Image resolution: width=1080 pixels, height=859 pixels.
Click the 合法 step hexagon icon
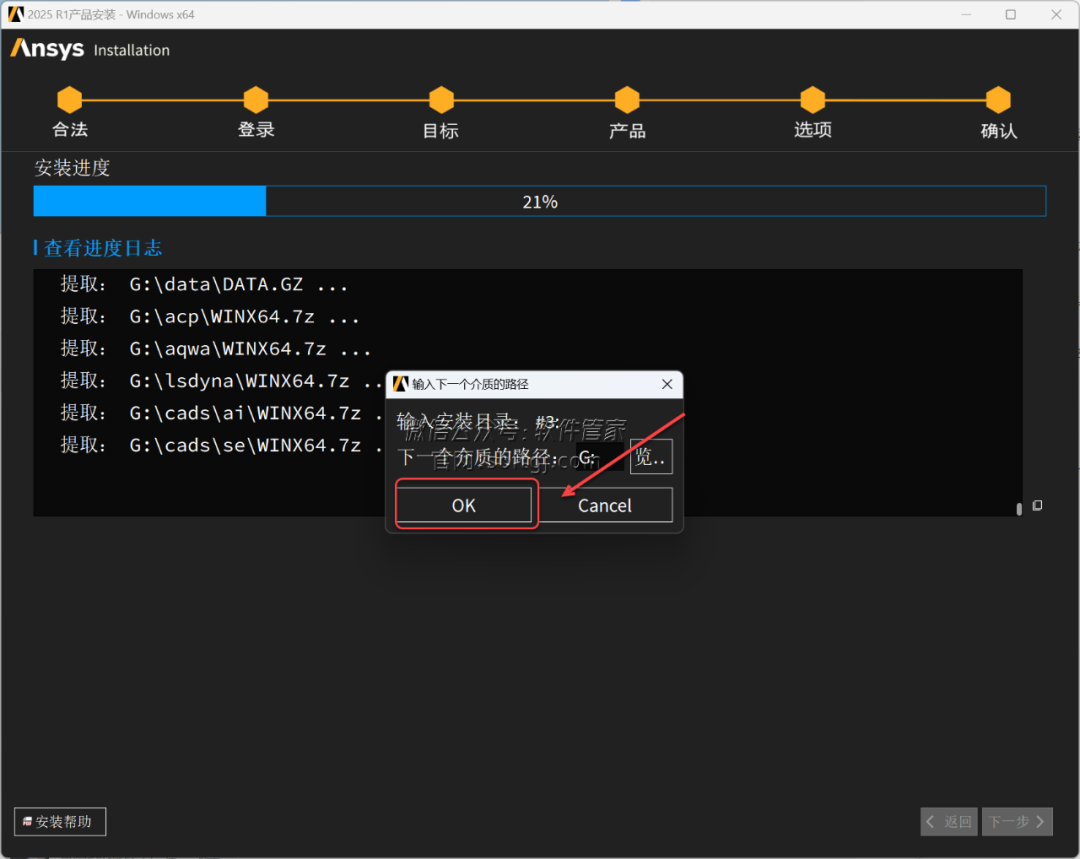click(x=70, y=100)
